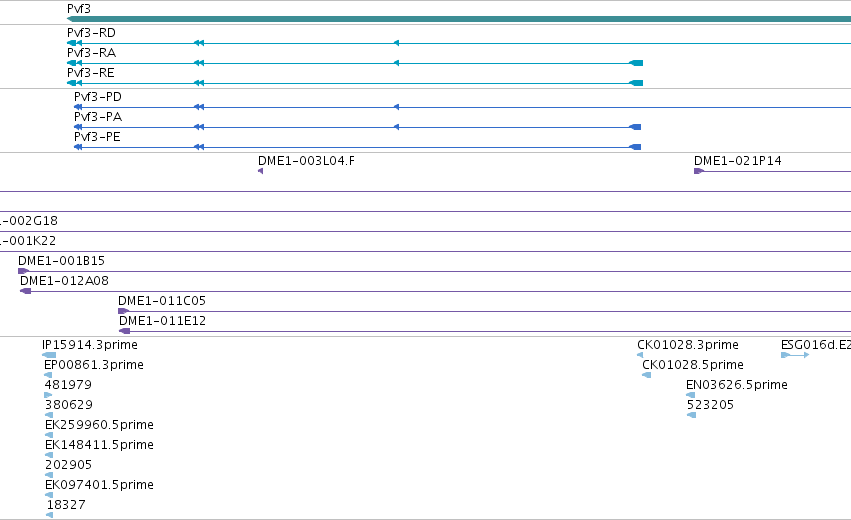Select the EN03626.5prime label
This screenshot has width=851, height=520.
pyautogui.click(x=736, y=385)
